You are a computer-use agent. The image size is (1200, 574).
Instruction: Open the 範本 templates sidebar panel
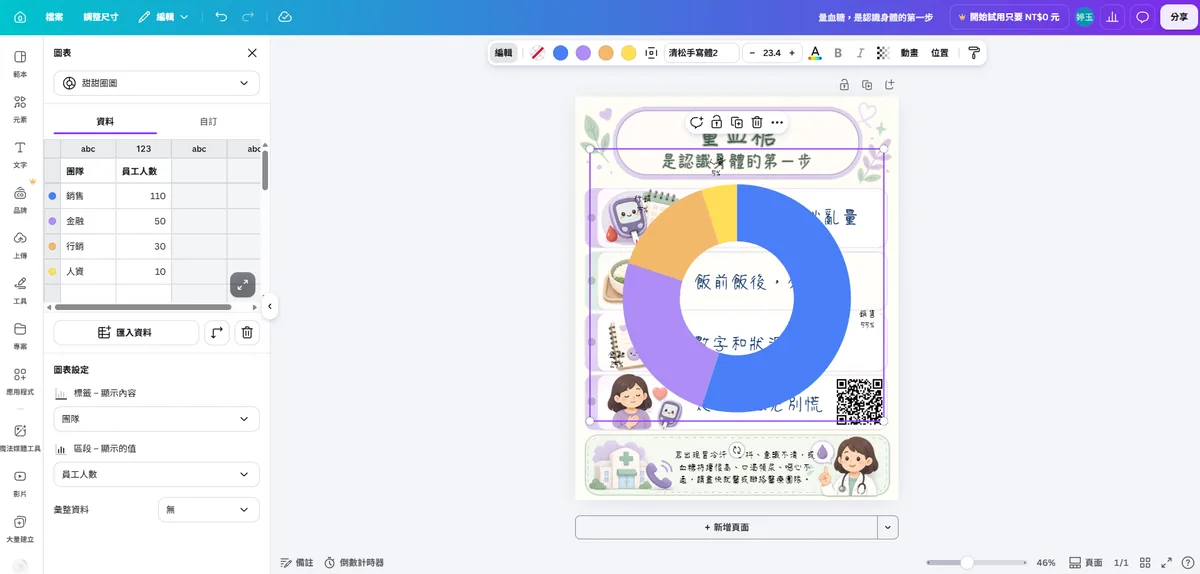click(20, 64)
